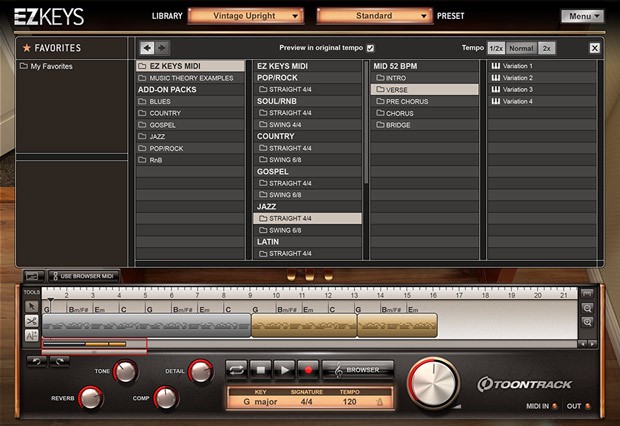Open the Standard preset dropdown
The image size is (620, 426).
[374, 16]
